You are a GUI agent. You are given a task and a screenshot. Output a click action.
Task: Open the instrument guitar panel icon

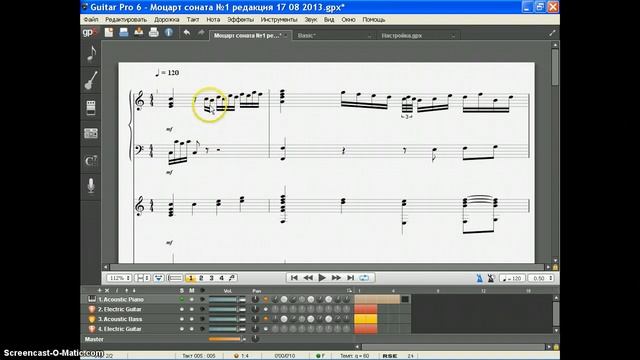point(91,80)
